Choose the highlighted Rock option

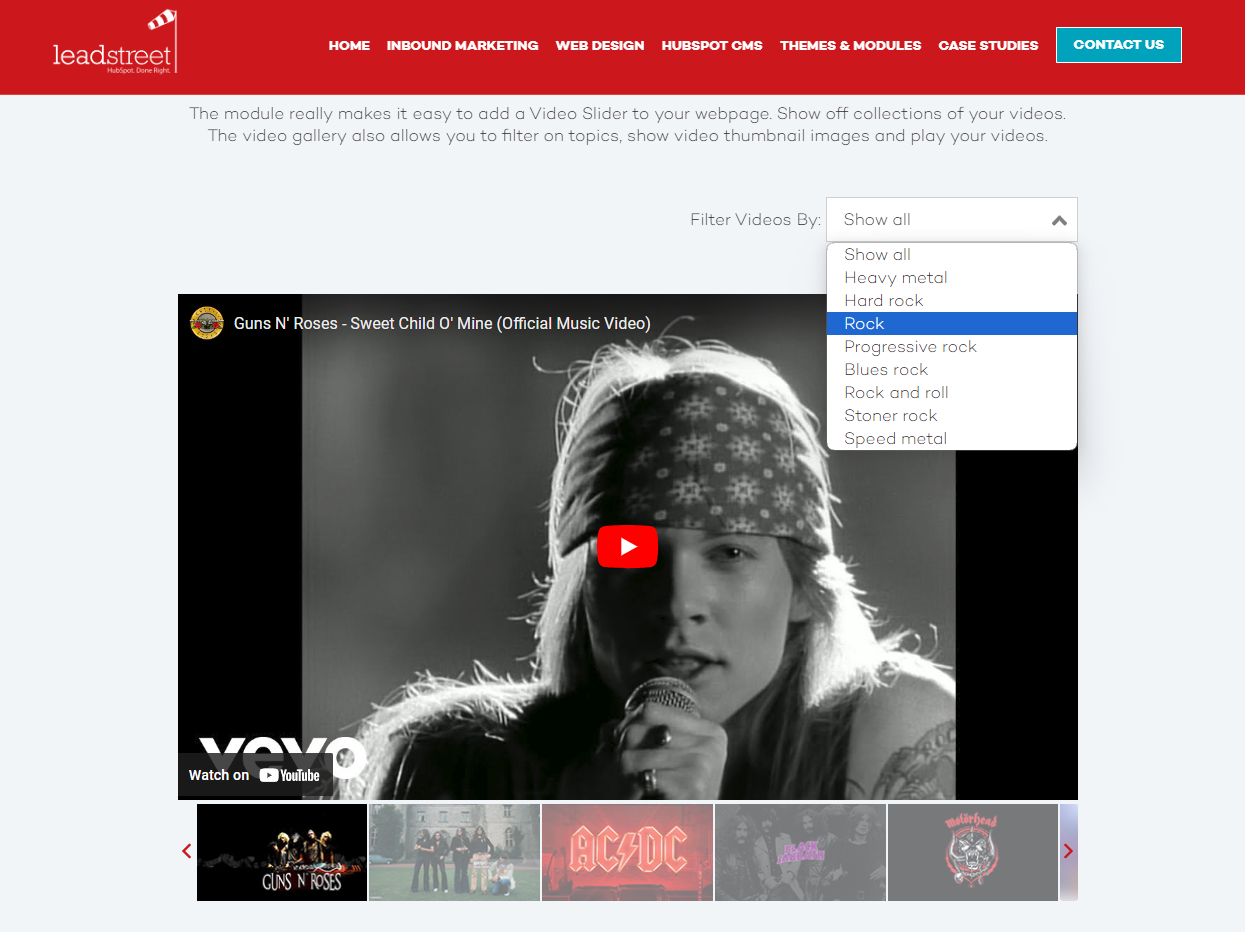[952, 324]
